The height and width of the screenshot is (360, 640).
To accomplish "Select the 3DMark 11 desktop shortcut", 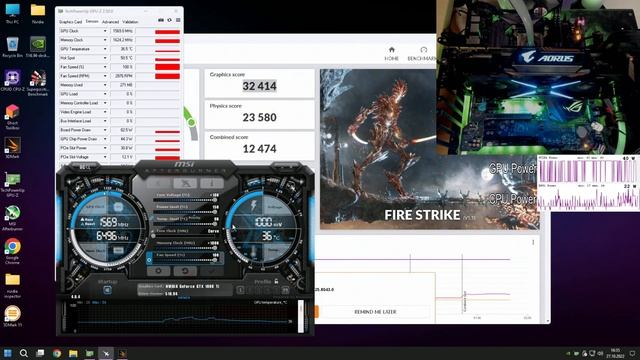I will click(x=12, y=316).
